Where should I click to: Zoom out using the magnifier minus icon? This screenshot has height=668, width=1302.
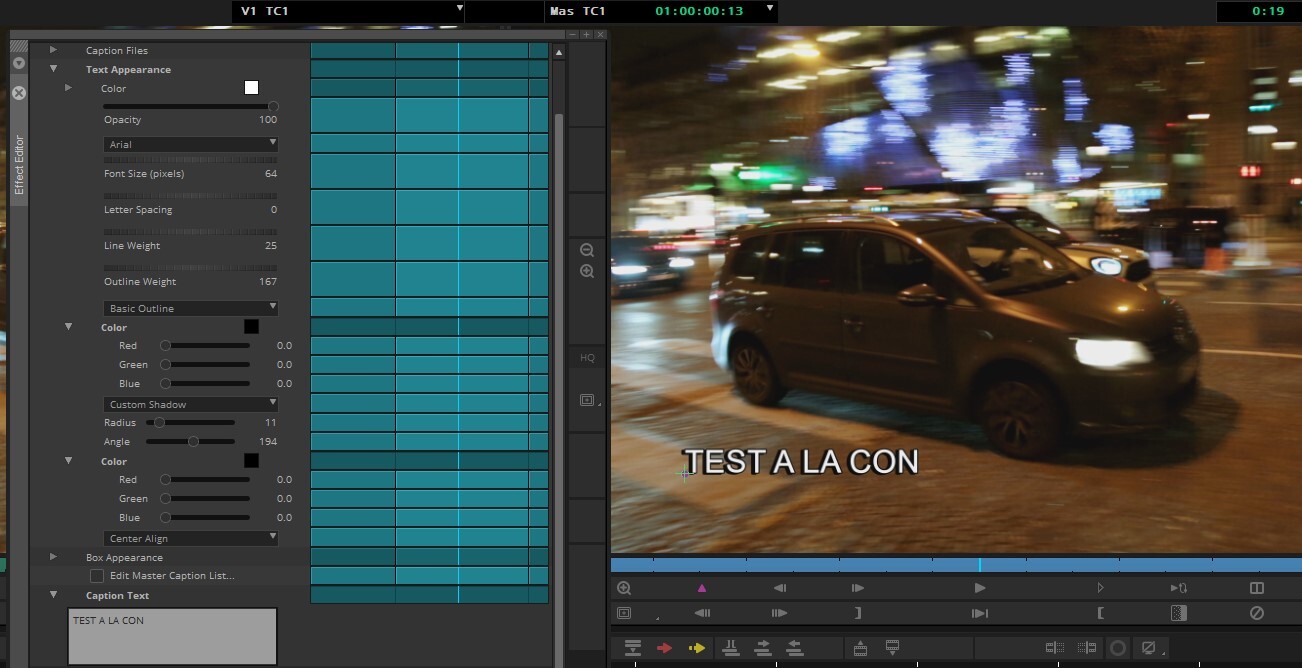click(587, 250)
